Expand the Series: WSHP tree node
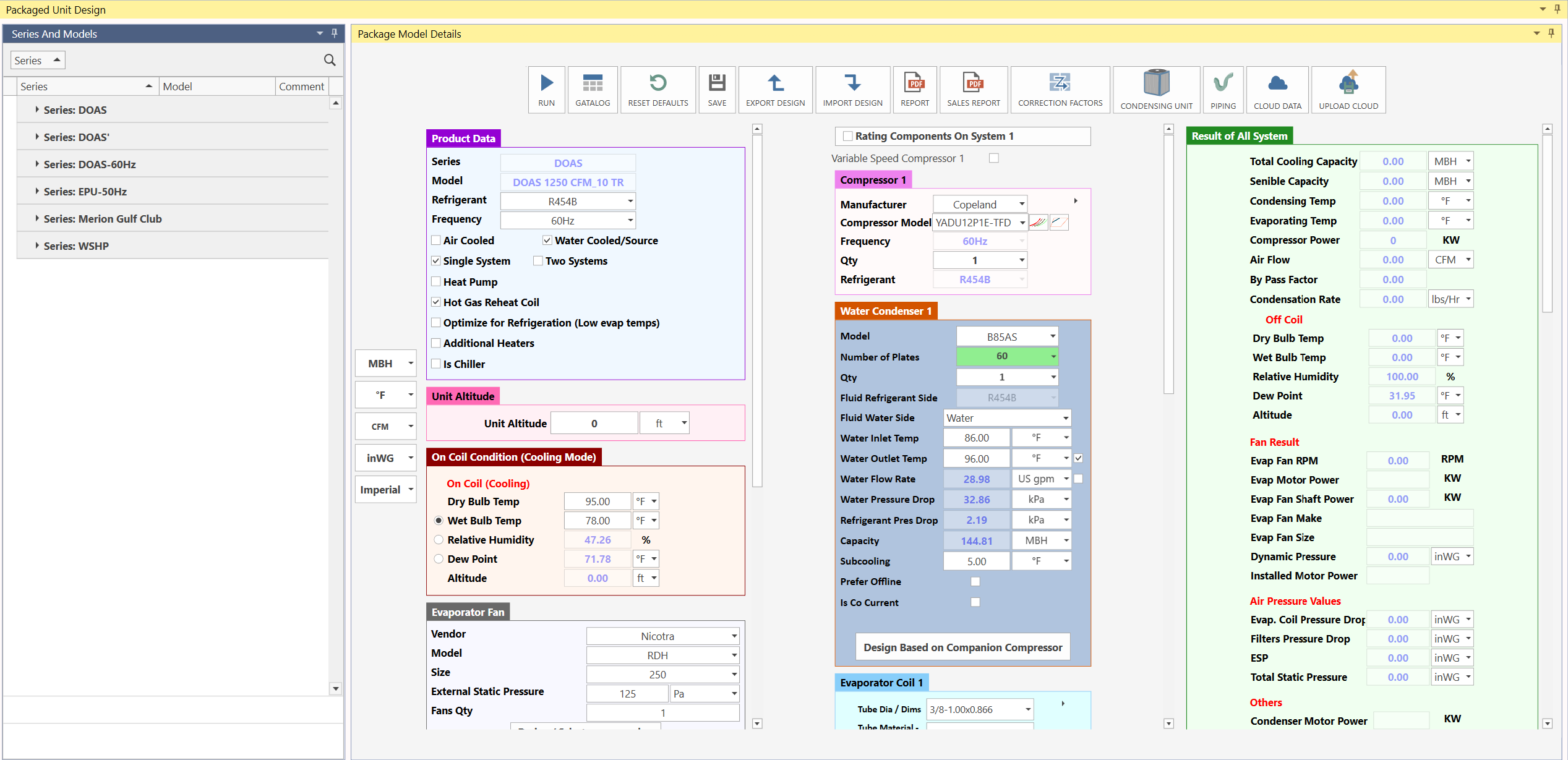Viewport: 1568px width, 760px height. (x=37, y=246)
